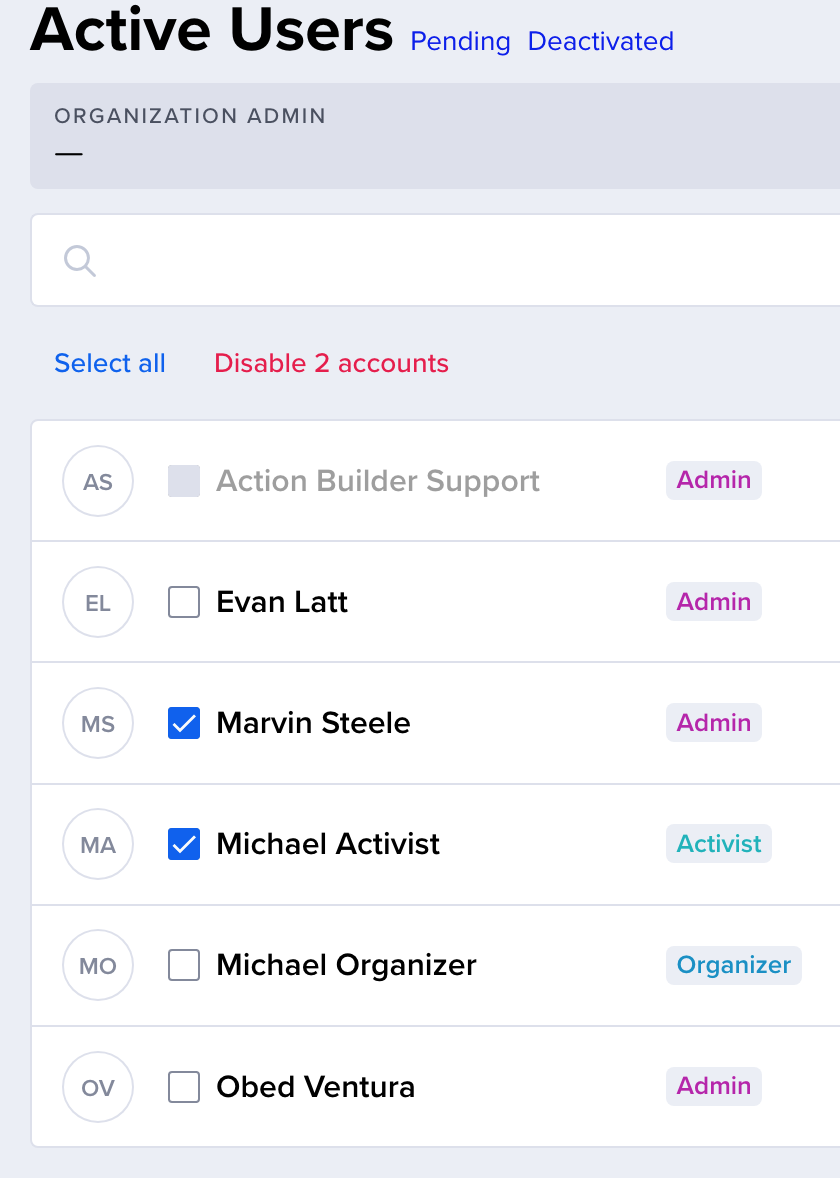Open the Obed Ventura user name
This screenshot has width=840, height=1178.
click(316, 1086)
